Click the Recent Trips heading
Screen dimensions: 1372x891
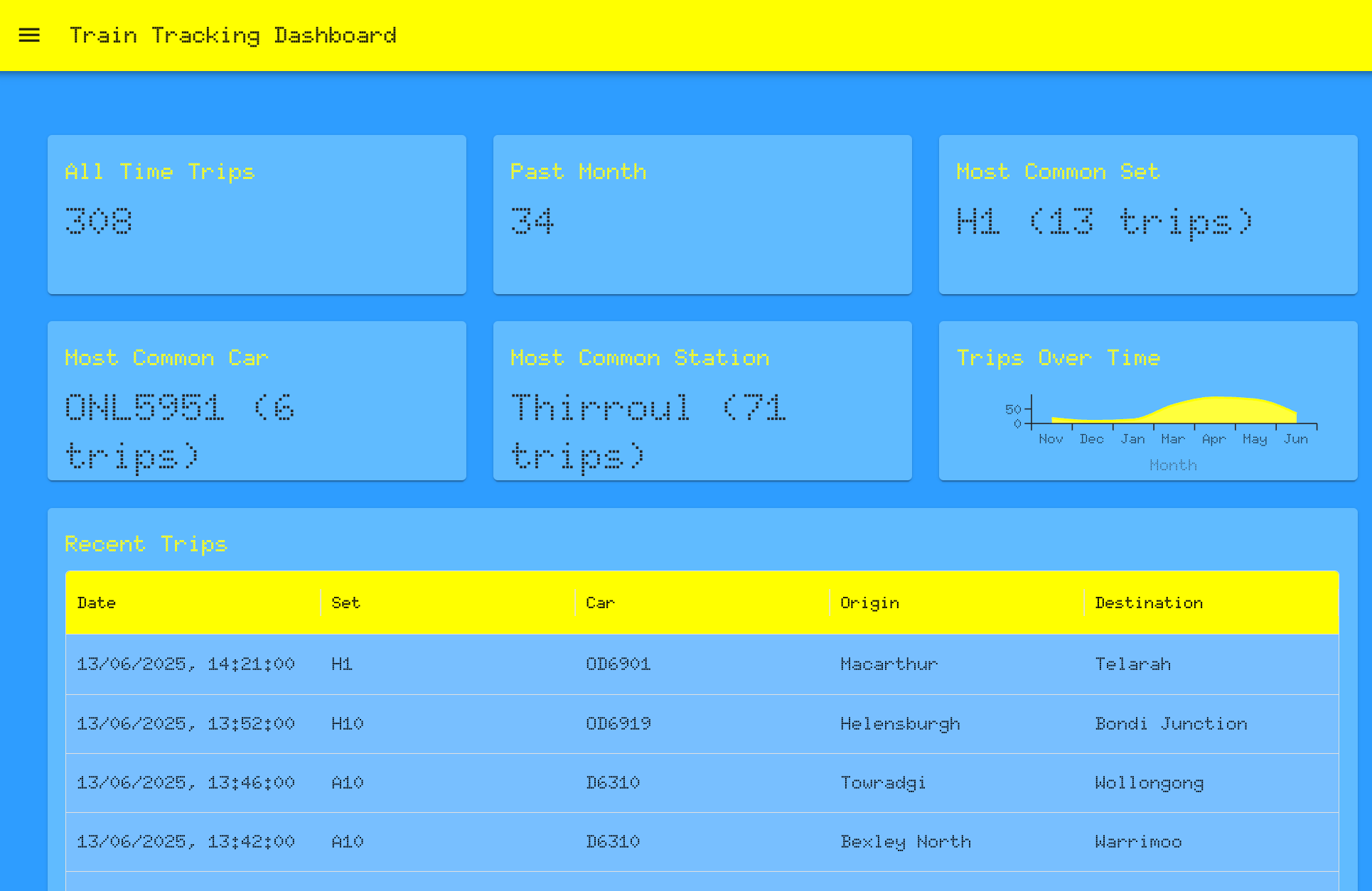pyautogui.click(x=146, y=544)
